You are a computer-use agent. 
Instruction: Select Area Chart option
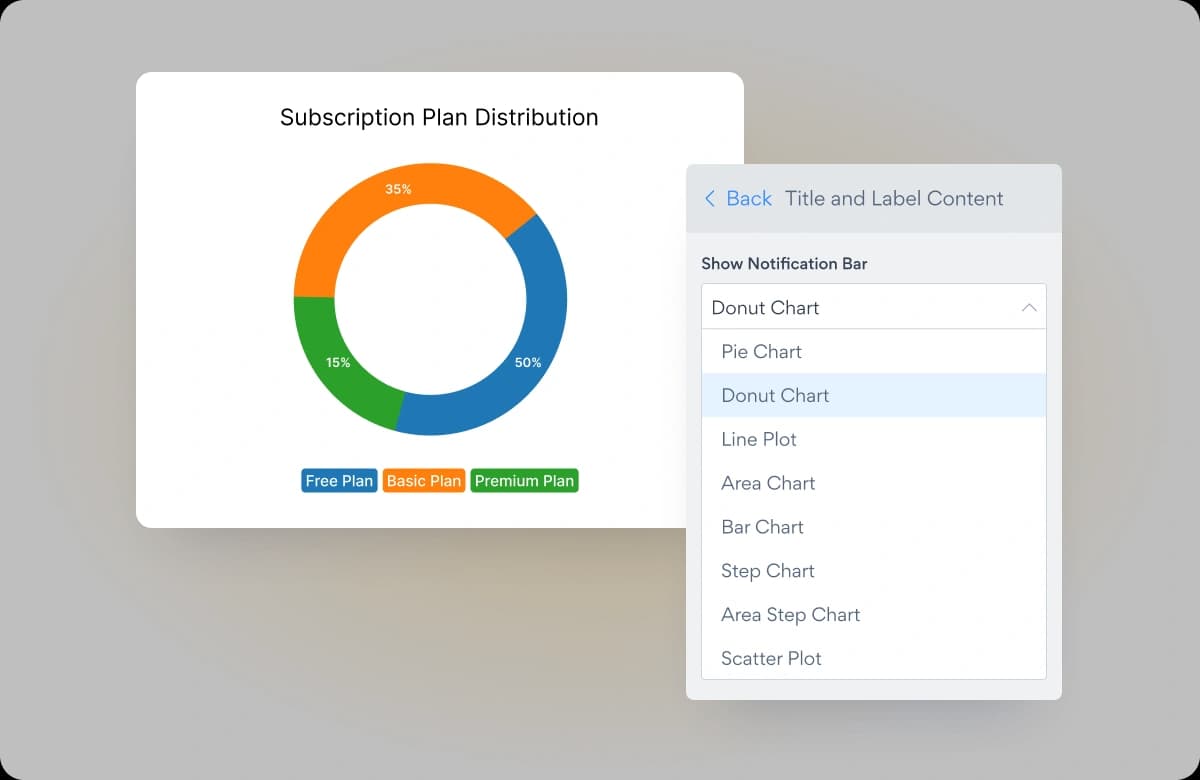click(x=874, y=484)
